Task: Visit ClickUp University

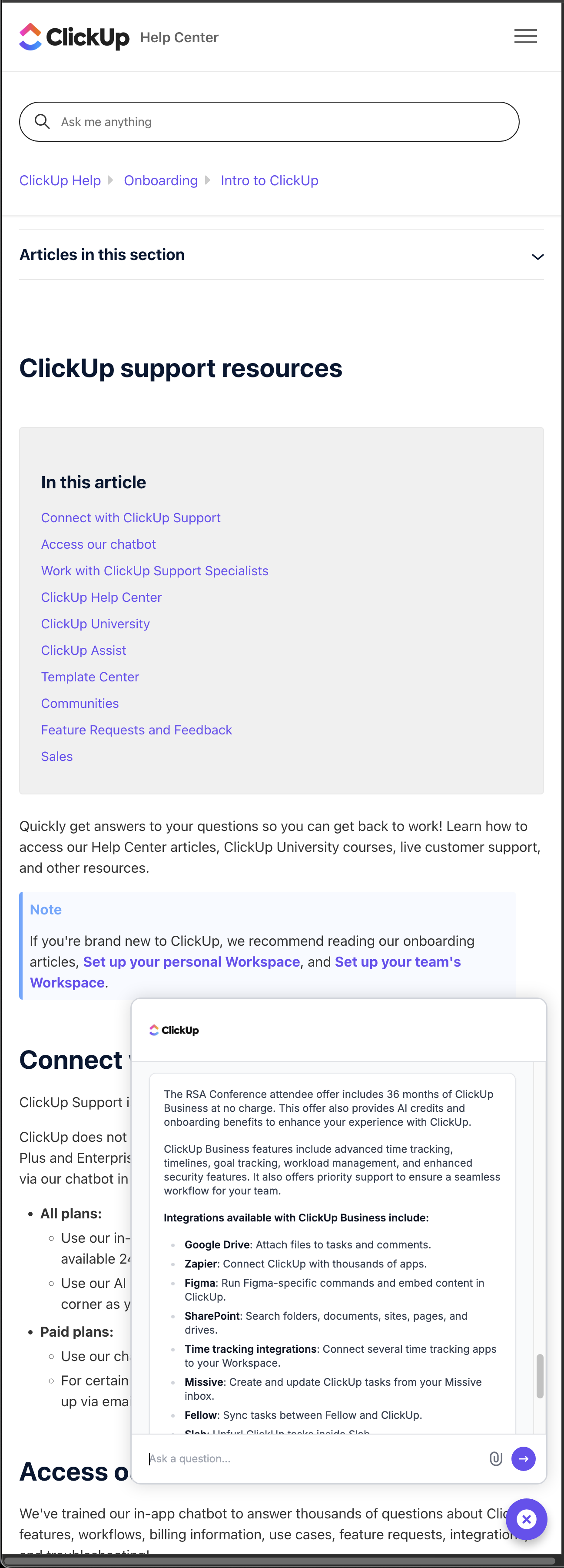Action: [95, 623]
